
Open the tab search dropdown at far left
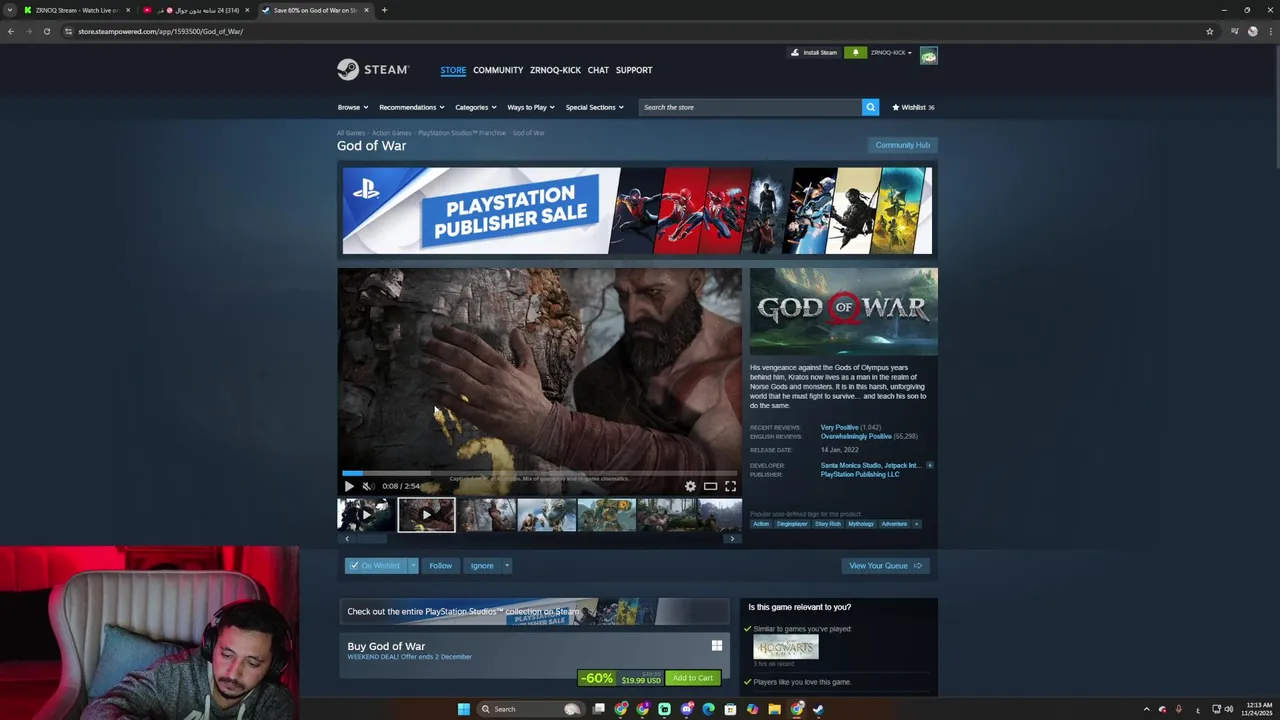[10, 10]
